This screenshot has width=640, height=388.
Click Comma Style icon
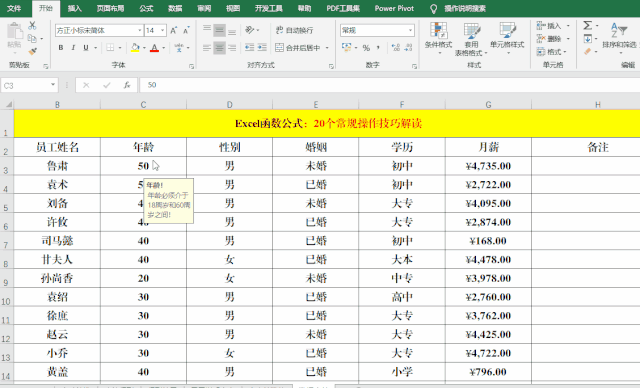click(x=378, y=48)
